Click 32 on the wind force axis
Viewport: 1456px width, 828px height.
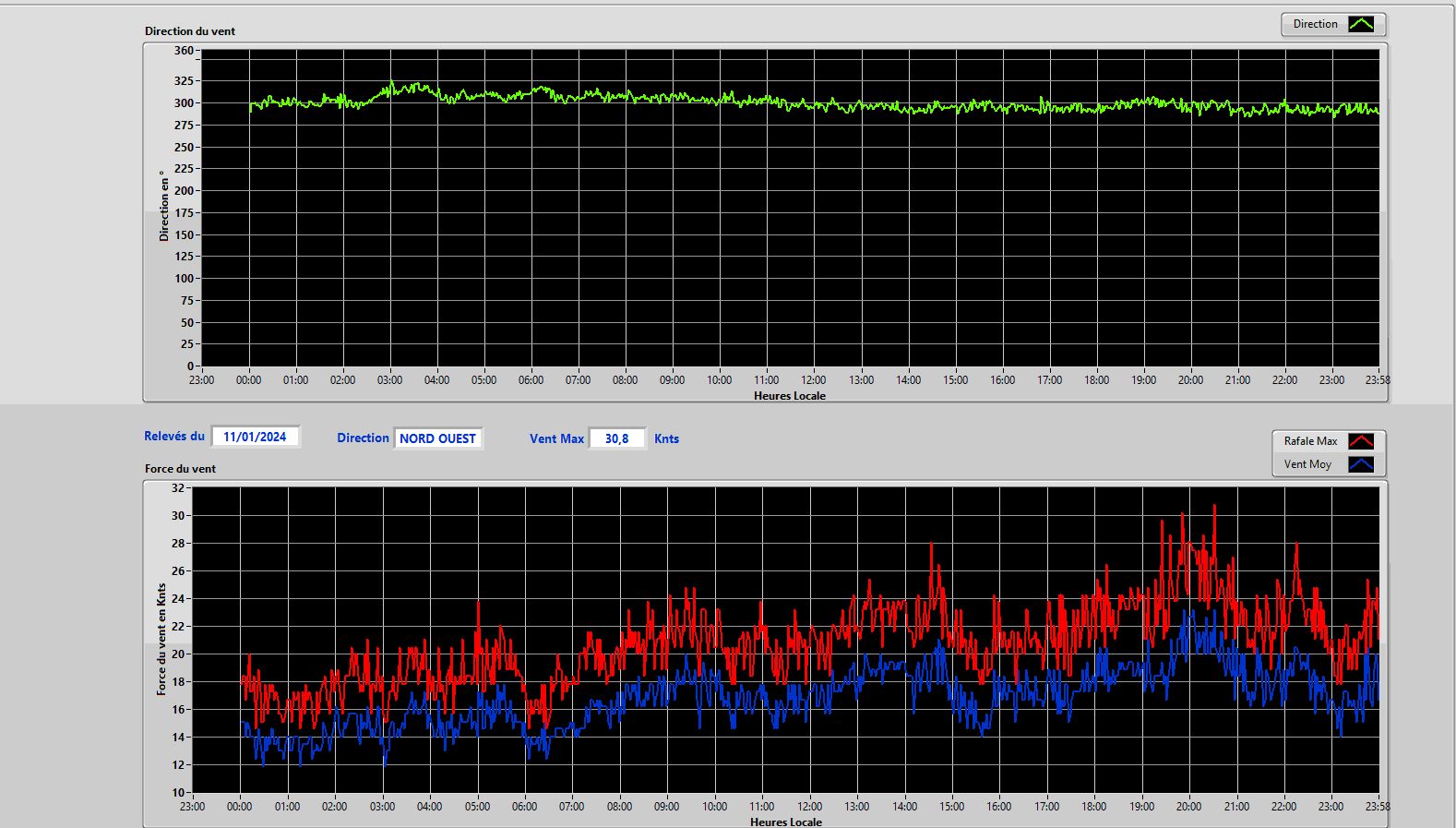pos(178,487)
